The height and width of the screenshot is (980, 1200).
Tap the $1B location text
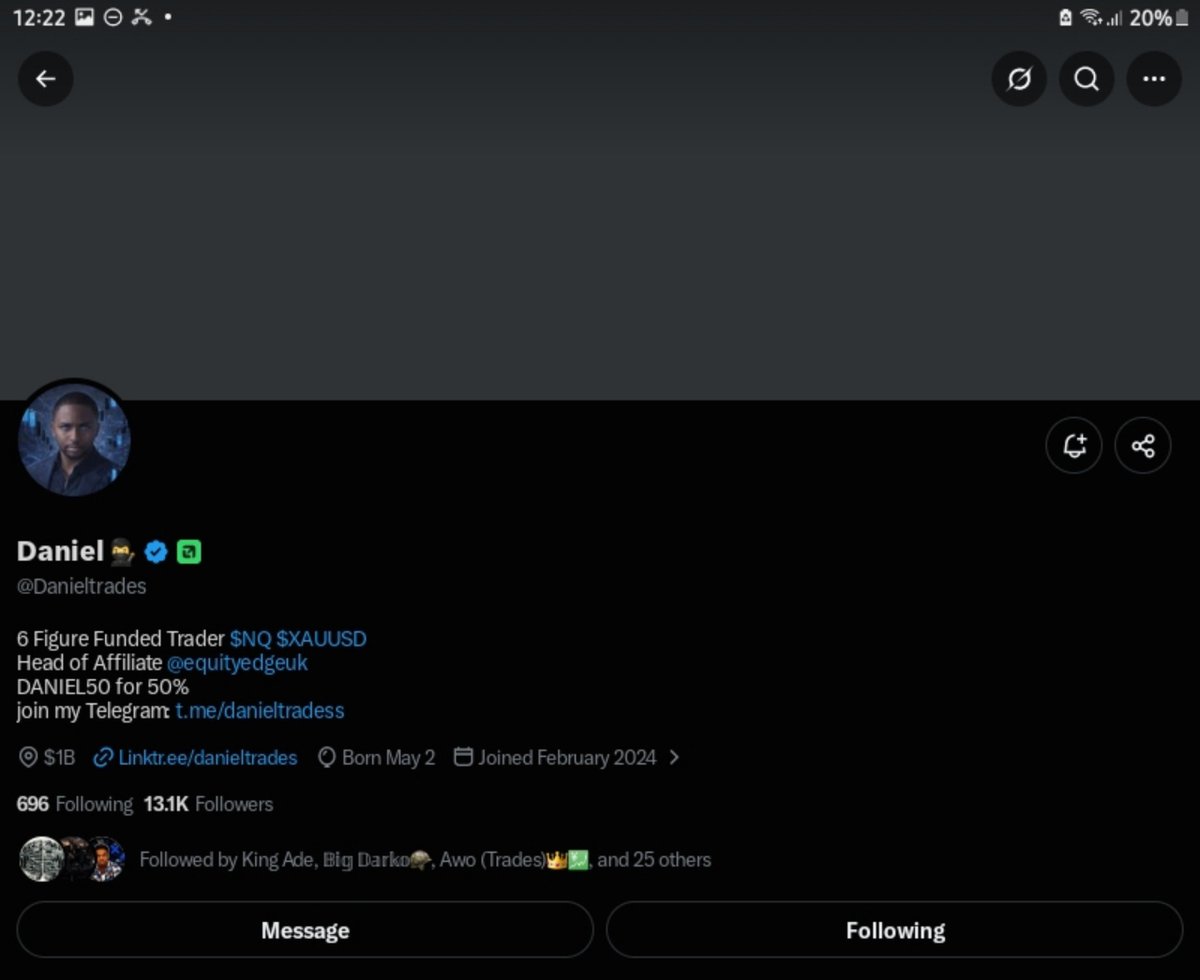tap(59, 757)
